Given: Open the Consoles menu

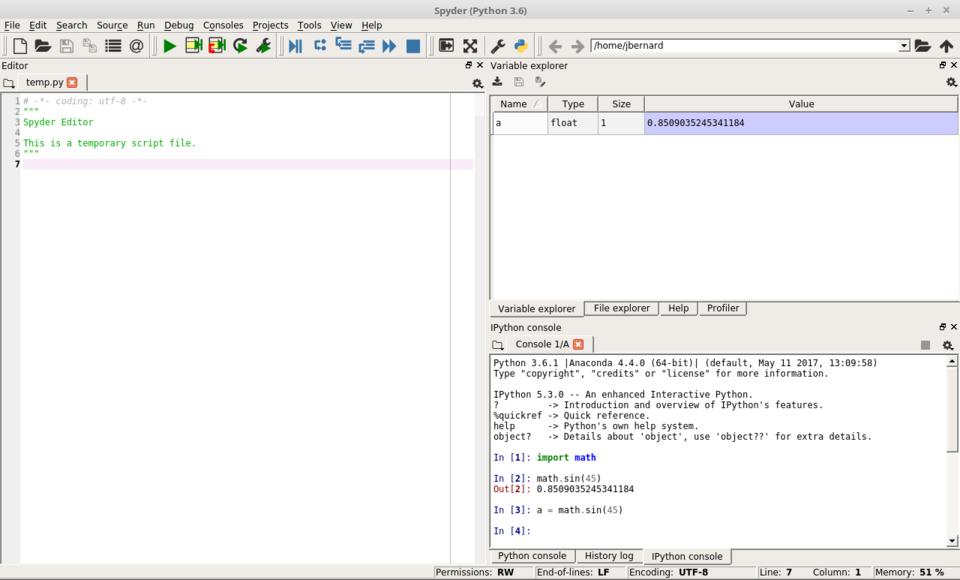Looking at the screenshot, I should click(222, 25).
